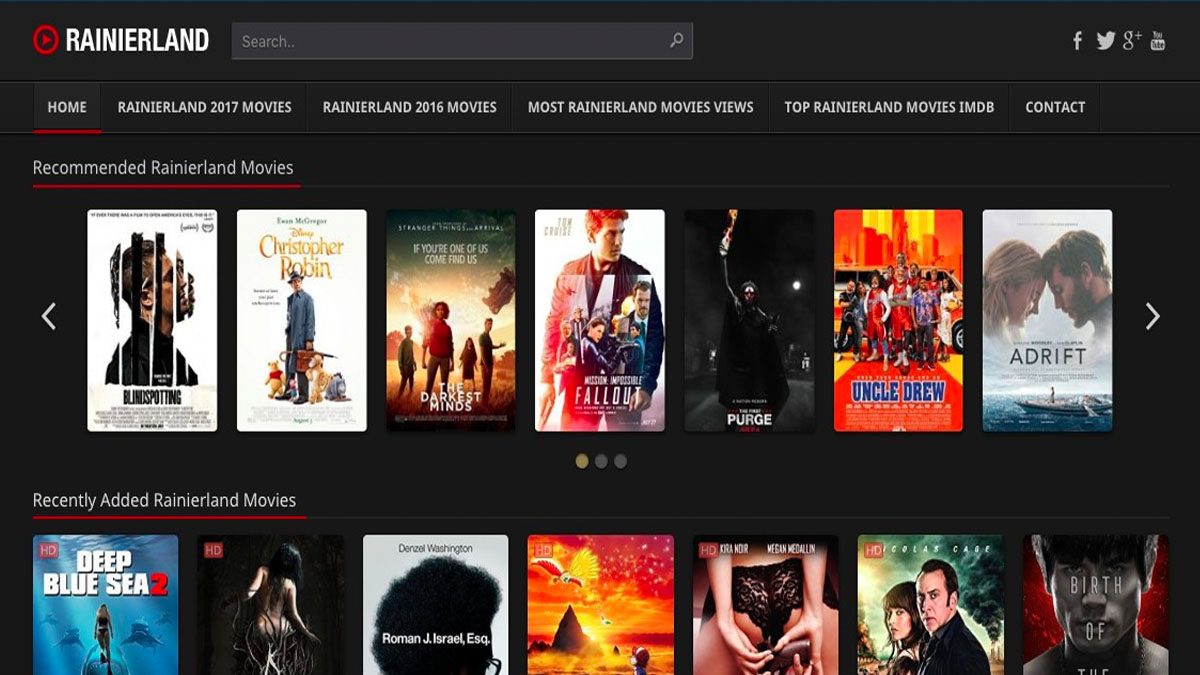The image size is (1200, 675).
Task: Open Most Rainierland Movies Views
Action: pos(641,107)
